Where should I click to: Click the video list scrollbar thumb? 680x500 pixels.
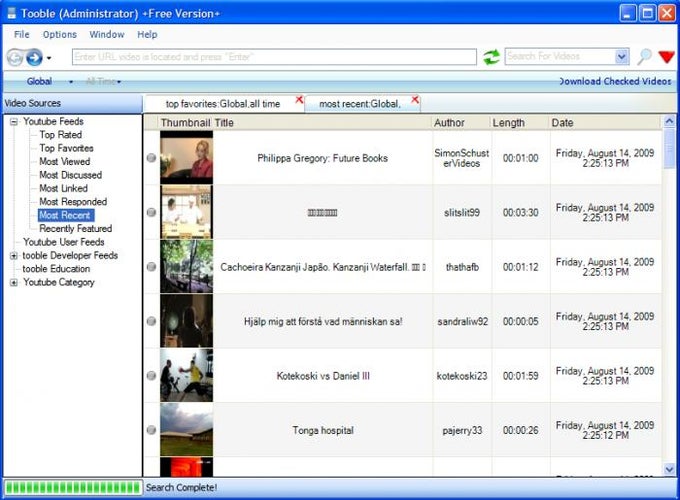click(x=669, y=148)
